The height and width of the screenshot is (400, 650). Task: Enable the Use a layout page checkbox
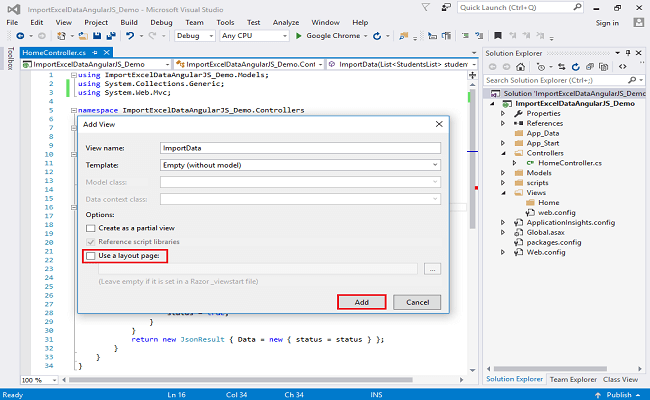pos(91,256)
